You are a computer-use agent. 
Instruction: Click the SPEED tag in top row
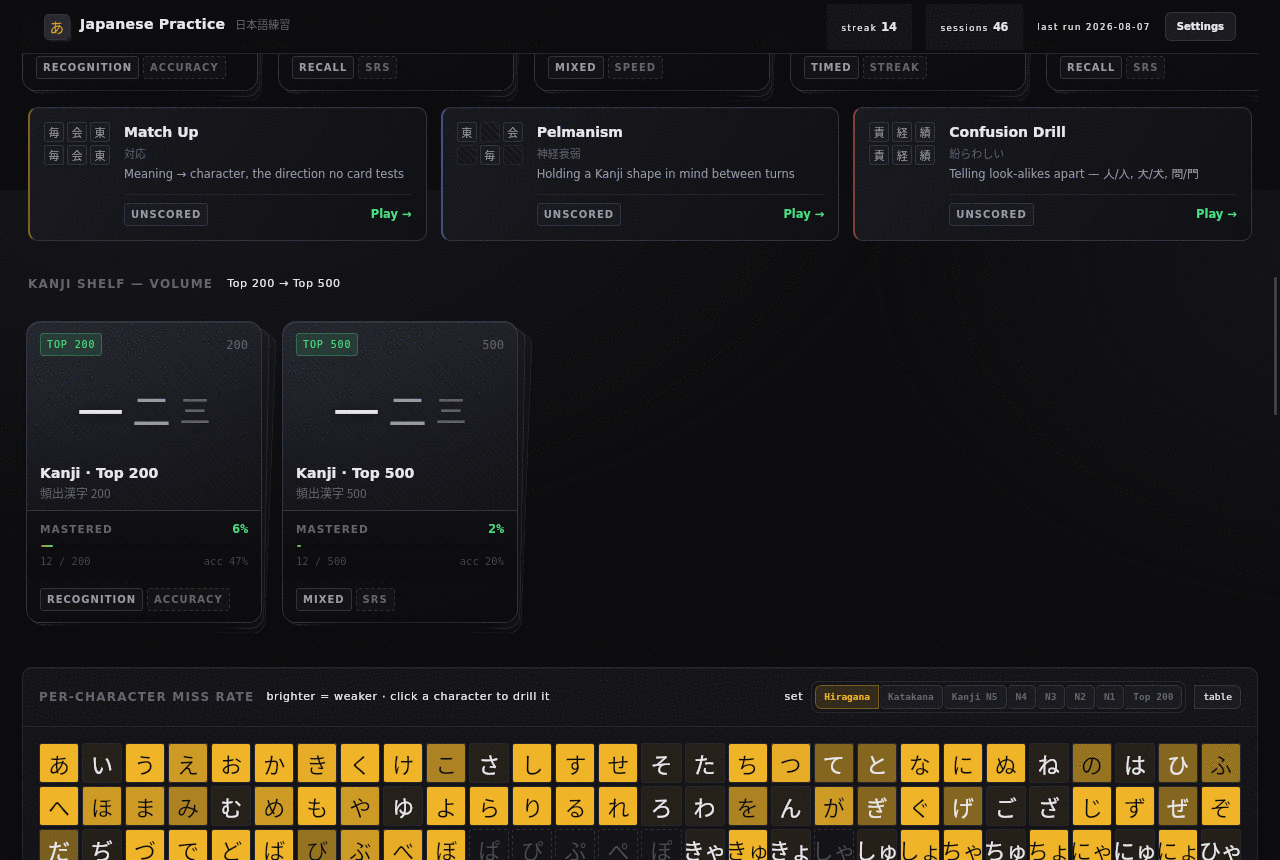635,67
